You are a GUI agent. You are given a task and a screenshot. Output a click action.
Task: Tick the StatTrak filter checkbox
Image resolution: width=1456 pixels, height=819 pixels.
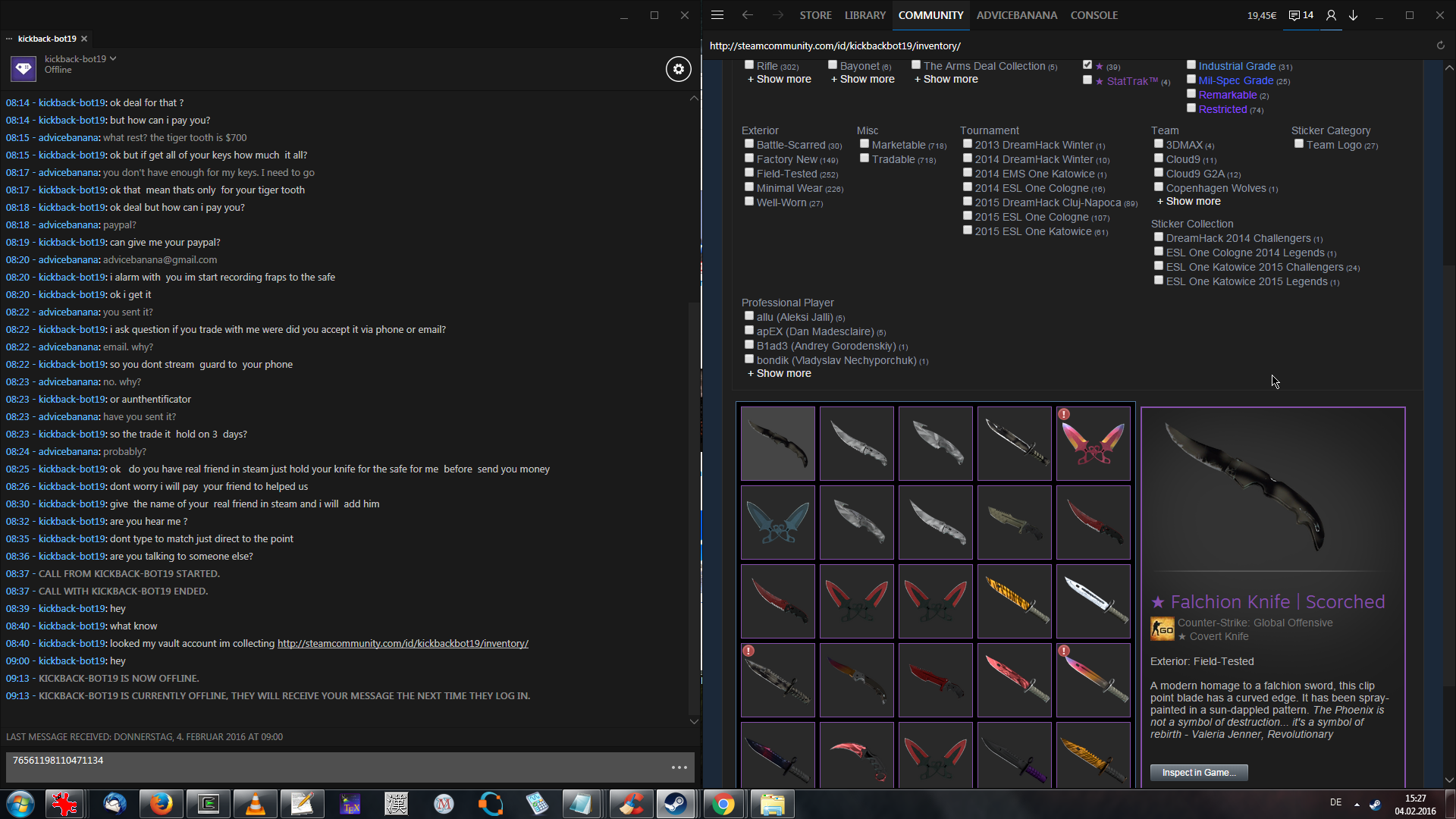[1087, 80]
